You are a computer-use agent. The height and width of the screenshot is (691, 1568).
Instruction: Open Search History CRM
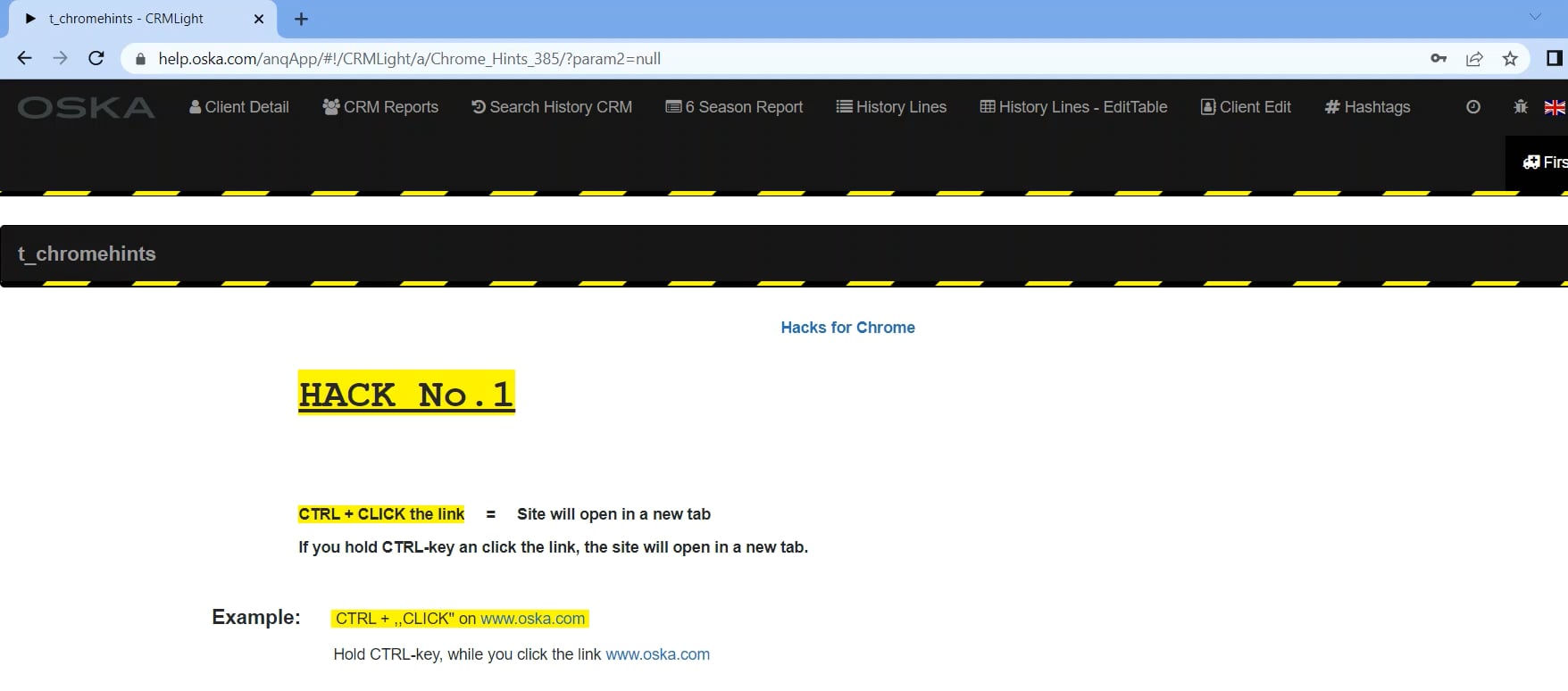pos(552,107)
